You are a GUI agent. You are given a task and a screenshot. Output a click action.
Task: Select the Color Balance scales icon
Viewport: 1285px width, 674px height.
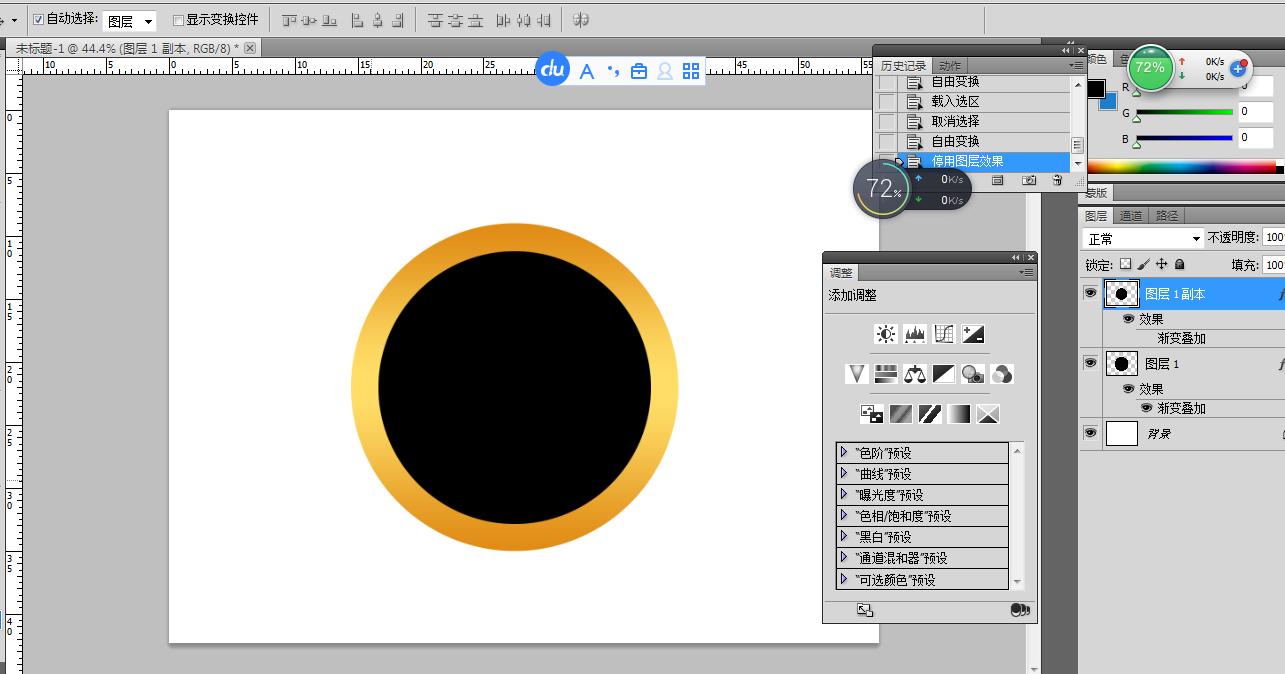[915, 374]
